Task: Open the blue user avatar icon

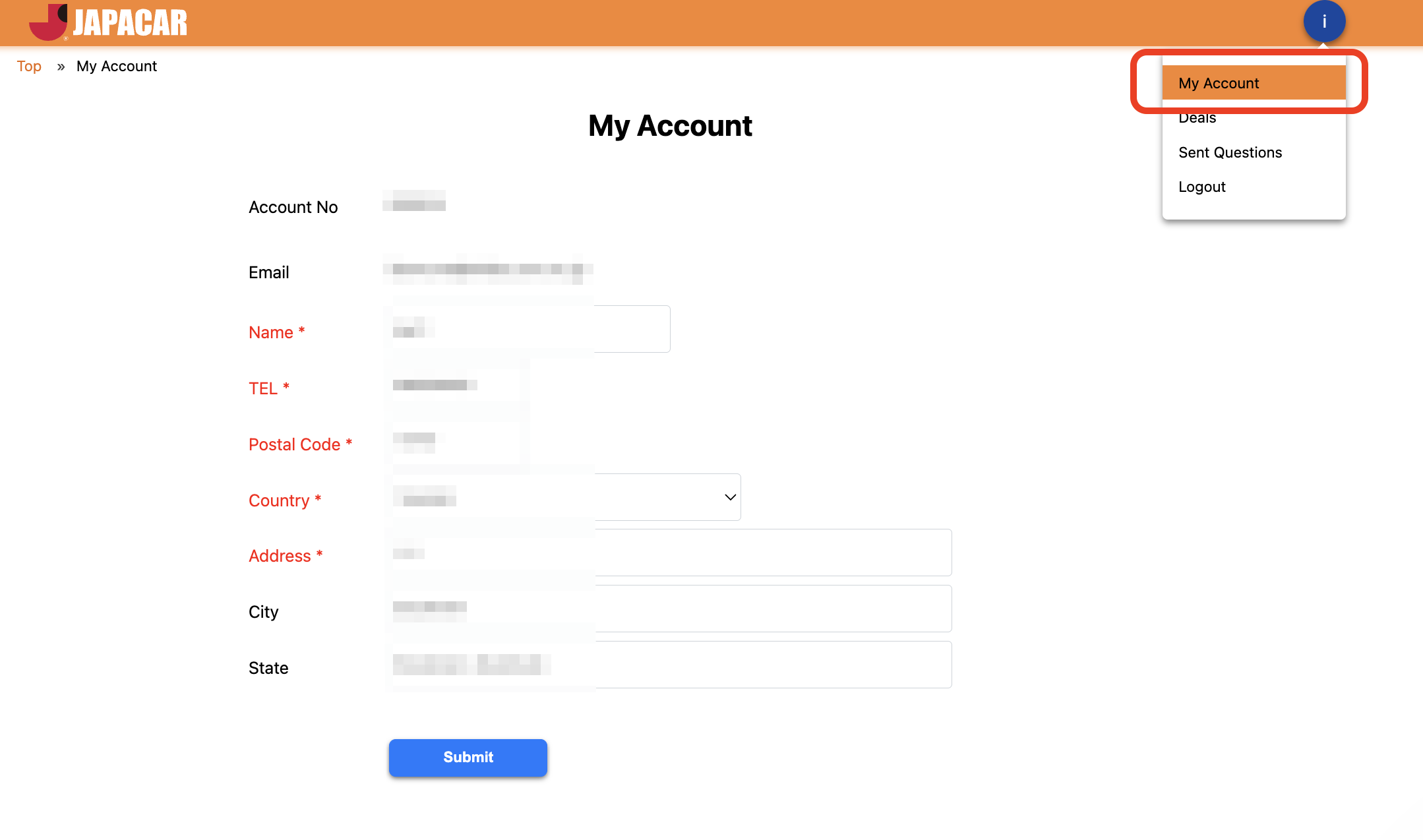Action: coord(1323,22)
